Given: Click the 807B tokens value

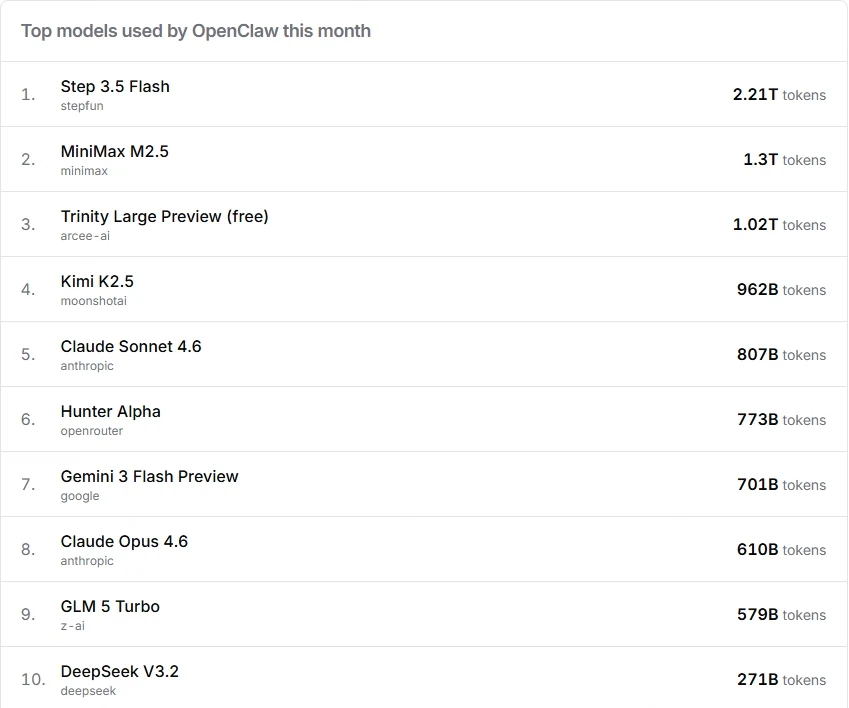Looking at the screenshot, I should tap(781, 355).
